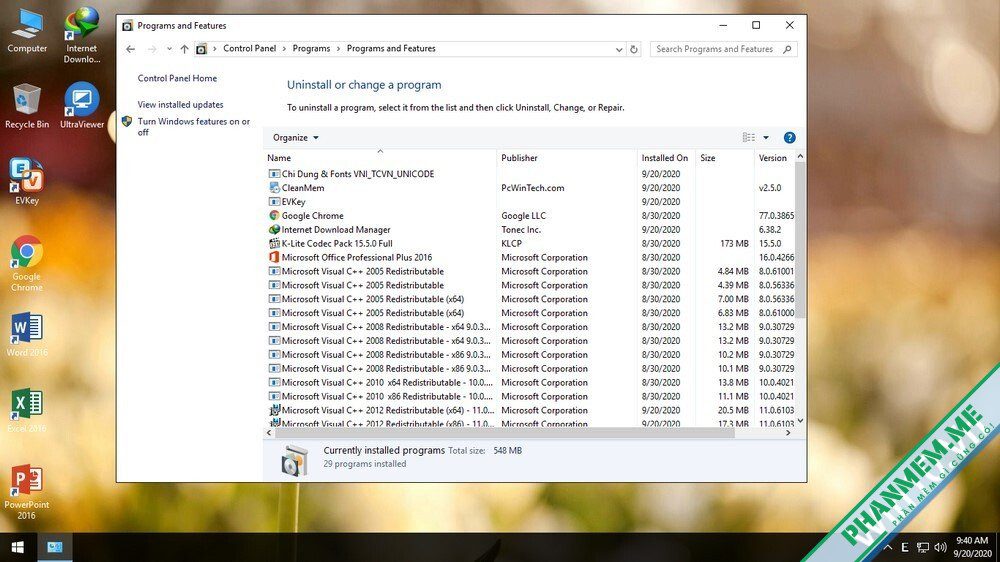Viewport: 1000px width, 562px height.
Task: Select the EVKey desktop shortcut
Action: (27, 182)
